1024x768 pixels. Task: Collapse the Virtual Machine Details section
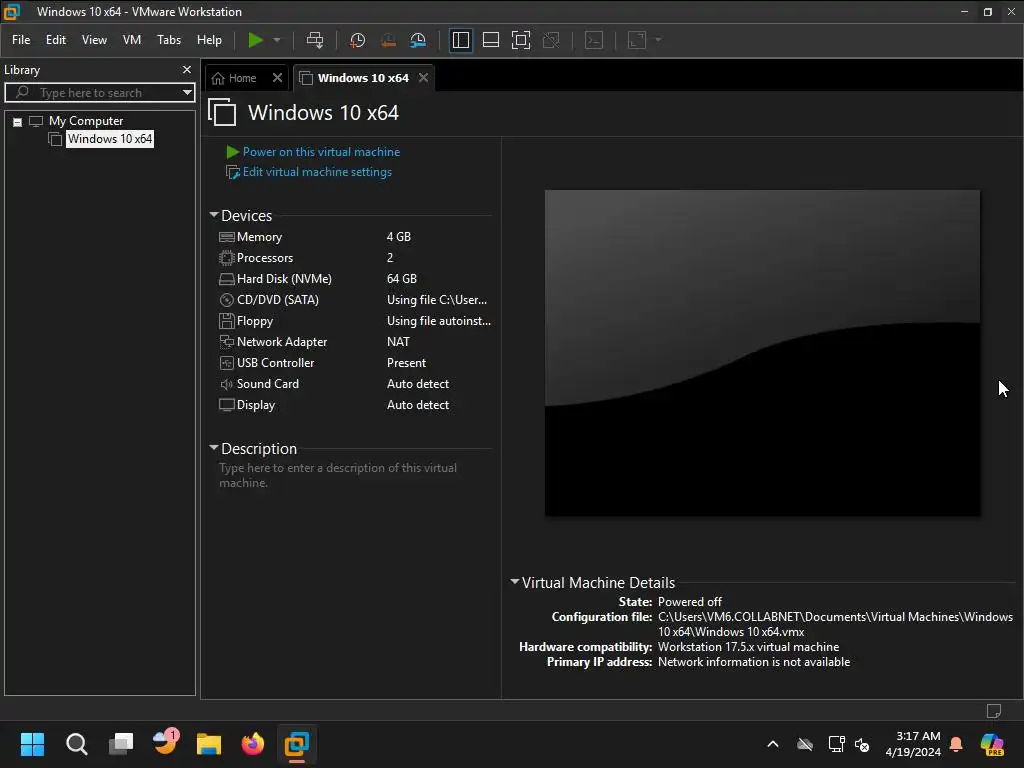click(515, 581)
